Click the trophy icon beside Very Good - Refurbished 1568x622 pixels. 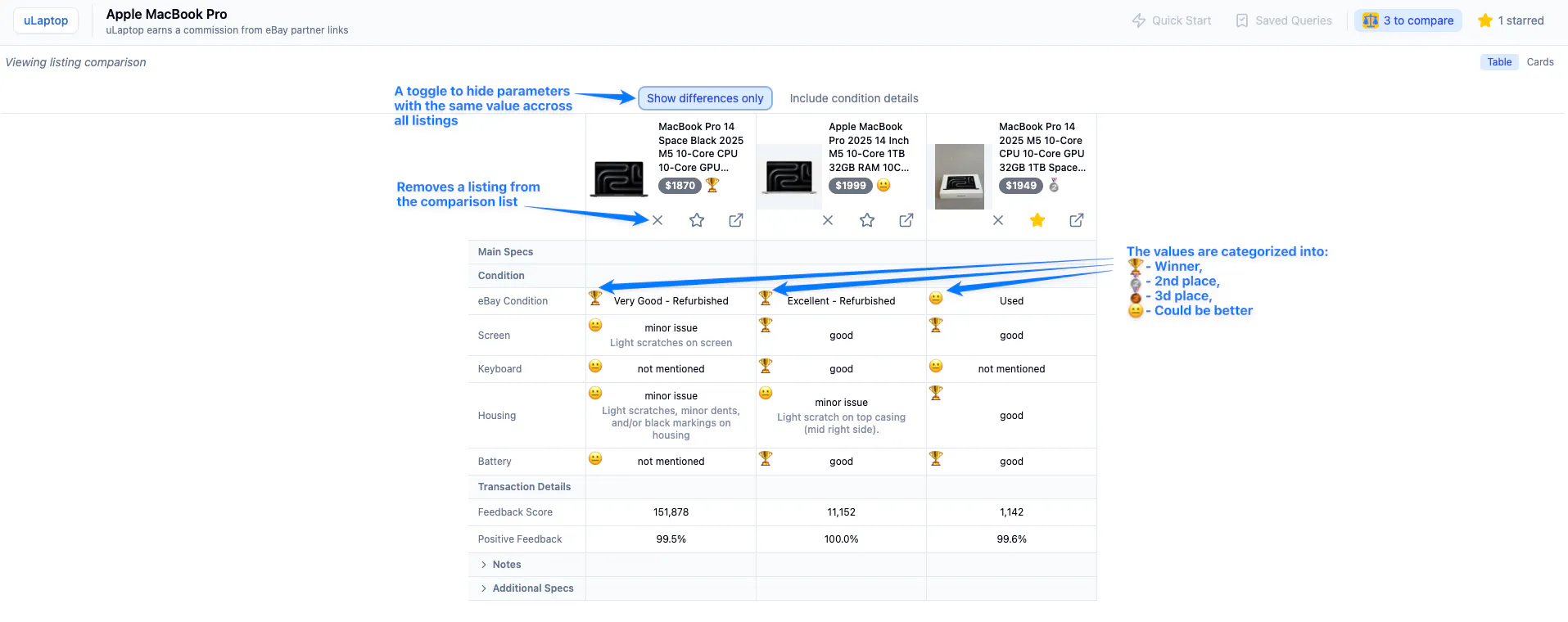click(x=595, y=298)
